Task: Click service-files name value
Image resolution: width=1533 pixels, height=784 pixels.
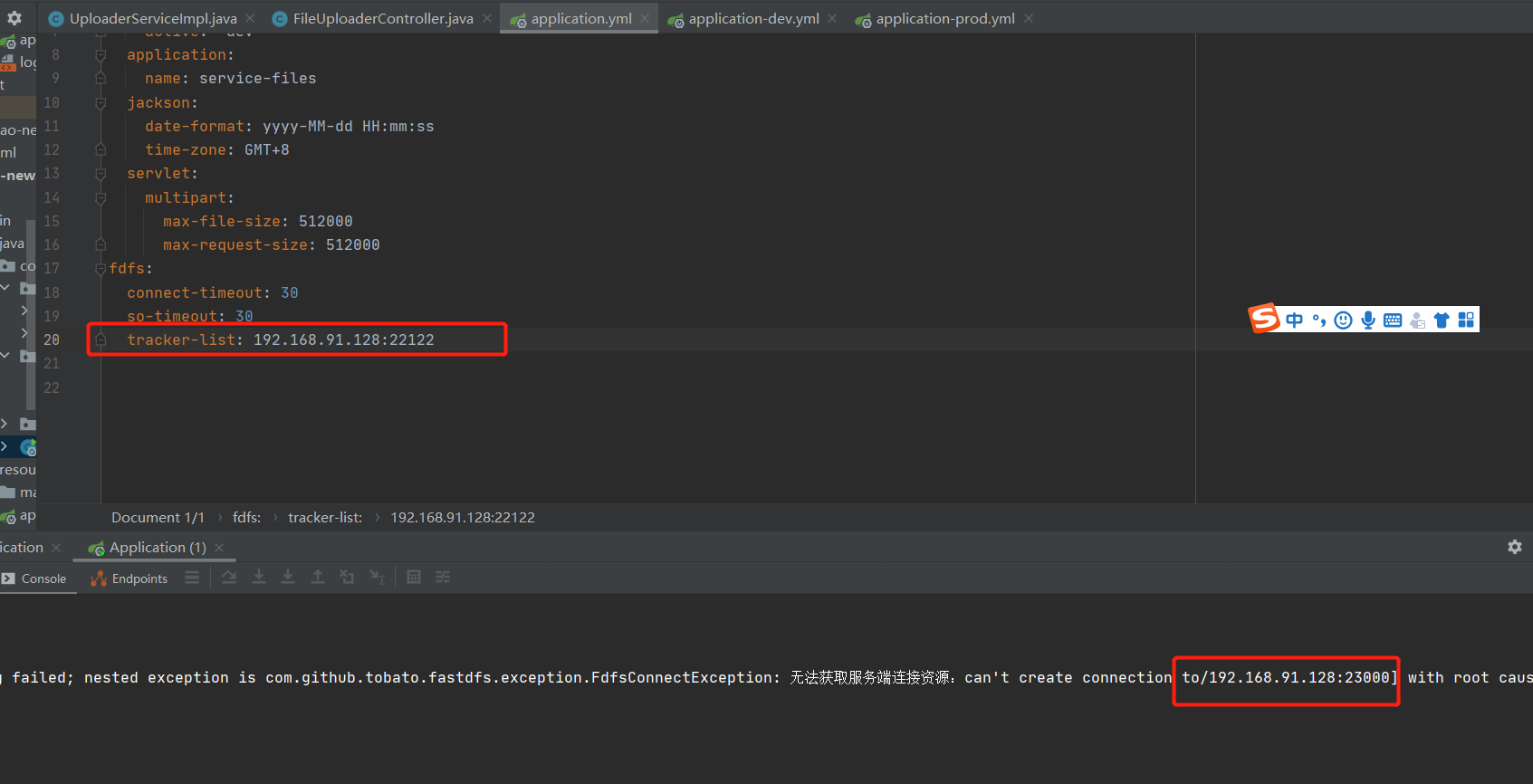Action: pyautogui.click(x=258, y=79)
